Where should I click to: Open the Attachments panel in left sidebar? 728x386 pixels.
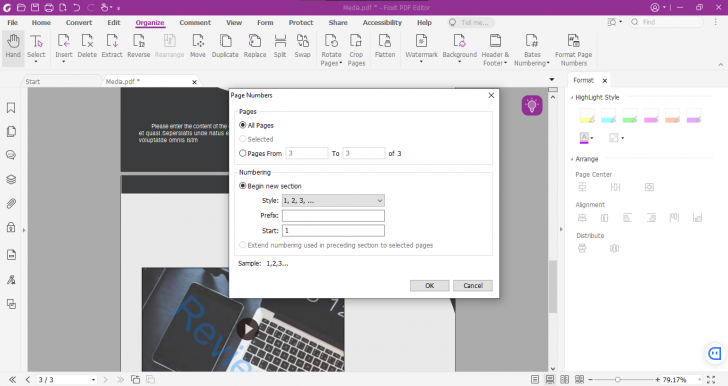(x=11, y=203)
